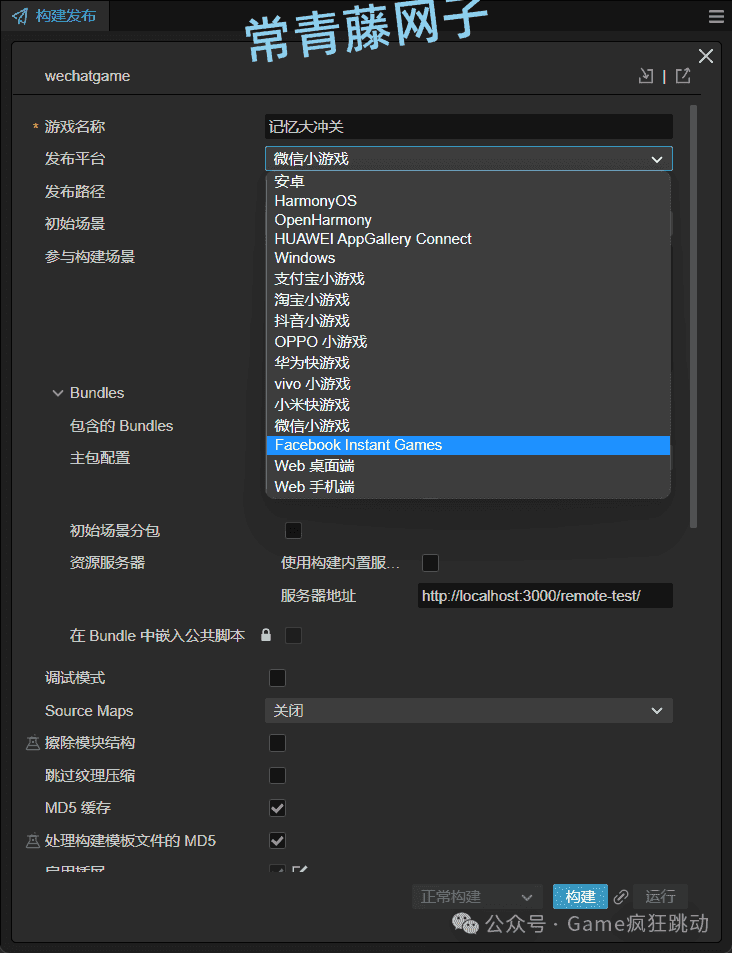Uncheck 处理构建模板文件的 MD5 checkbox
The height and width of the screenshot is (953, 732).
277,841
